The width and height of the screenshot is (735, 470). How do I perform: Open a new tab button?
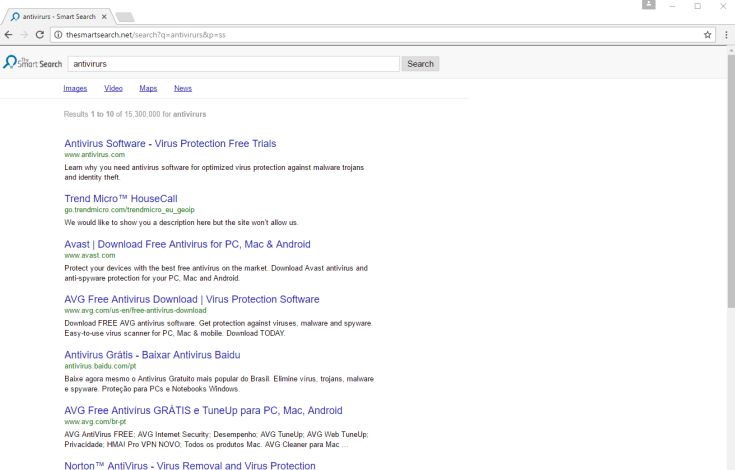(125, 17)
